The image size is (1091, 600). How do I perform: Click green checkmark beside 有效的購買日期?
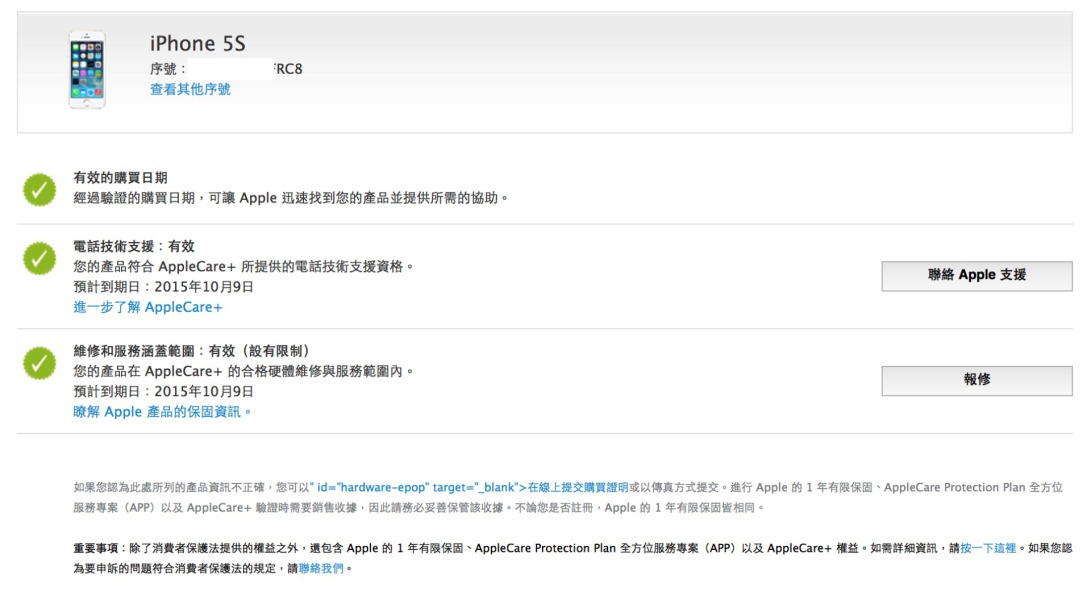40,189
